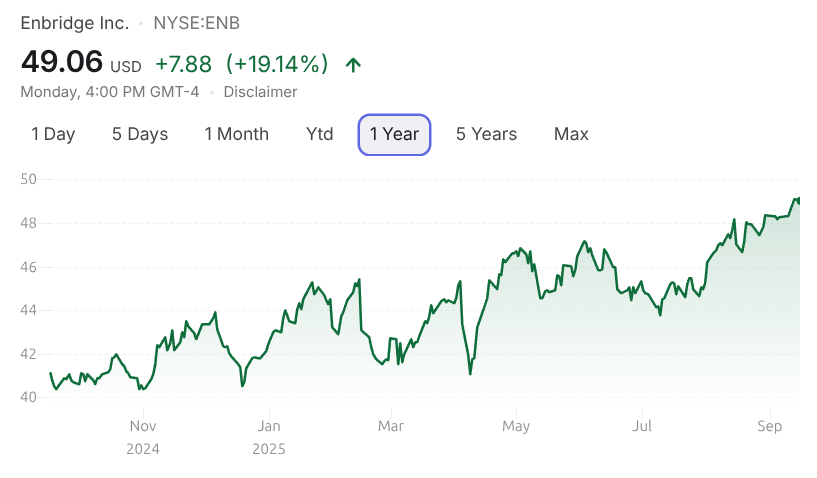Click the NYSE:ENB ticker label
Screen dimensions: 817x478
196,23
